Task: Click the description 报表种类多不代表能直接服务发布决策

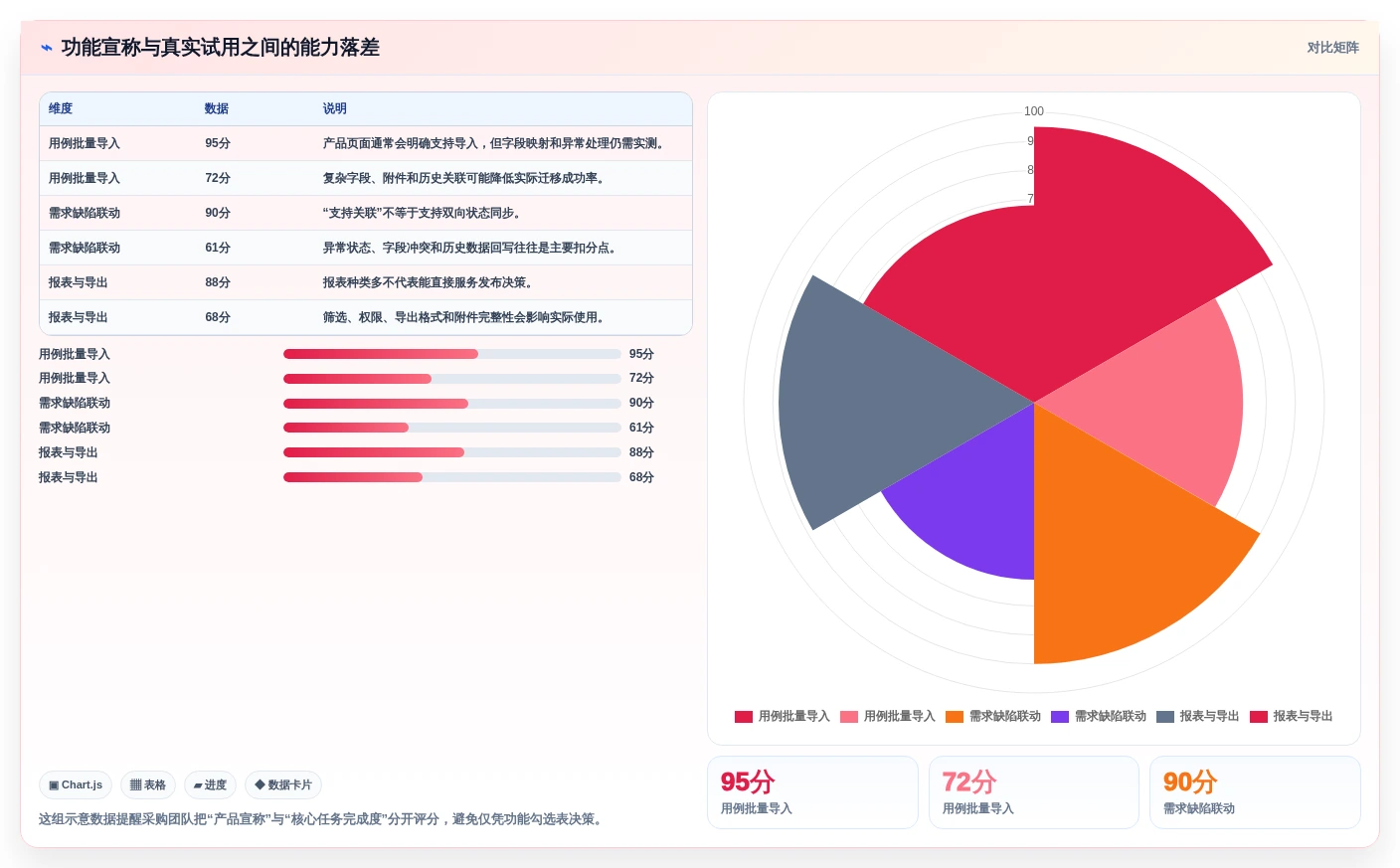Action: (x=431, y=282)
